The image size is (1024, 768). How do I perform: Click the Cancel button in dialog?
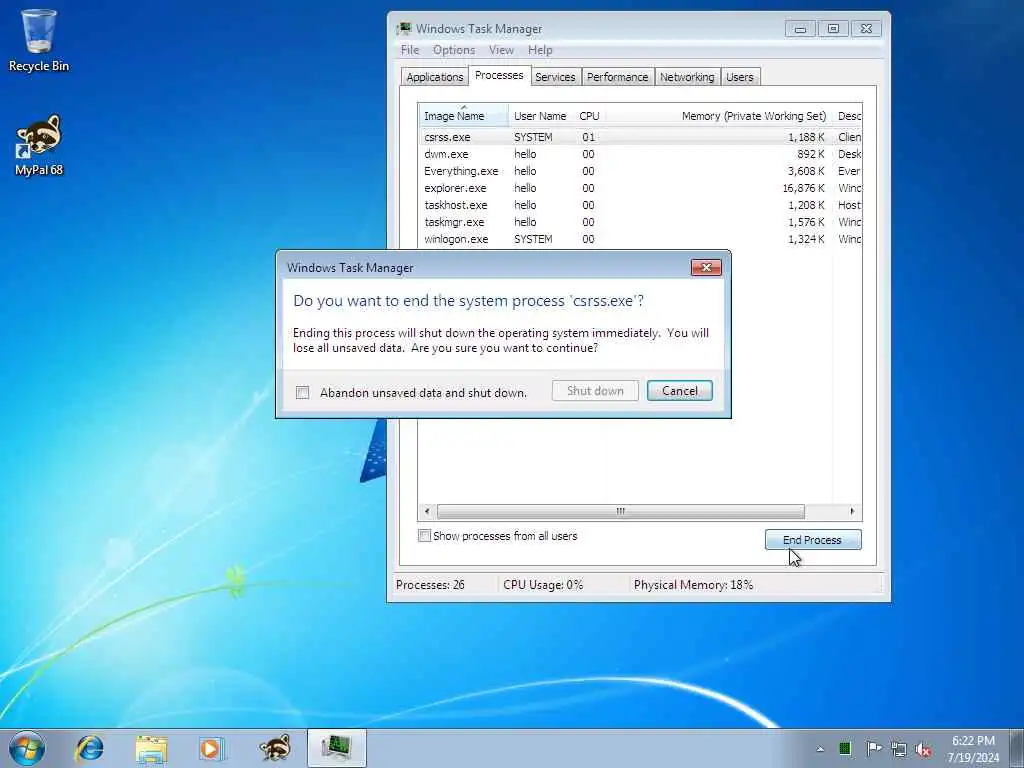tap(680, 391)
